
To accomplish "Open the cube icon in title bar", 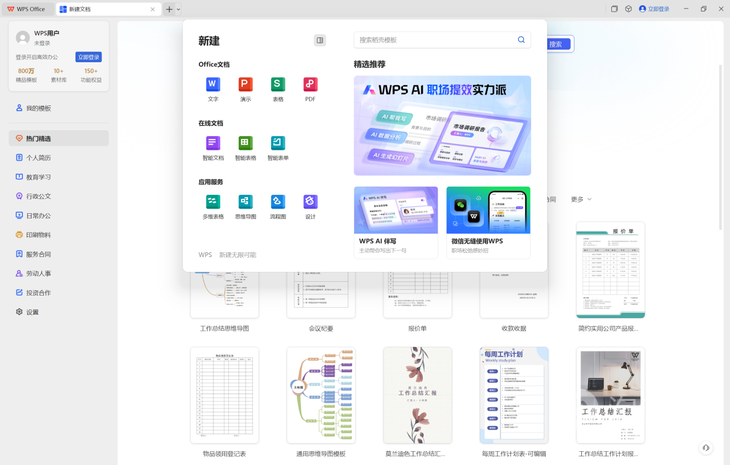I will pyautogui.click(x=628, y=9).
